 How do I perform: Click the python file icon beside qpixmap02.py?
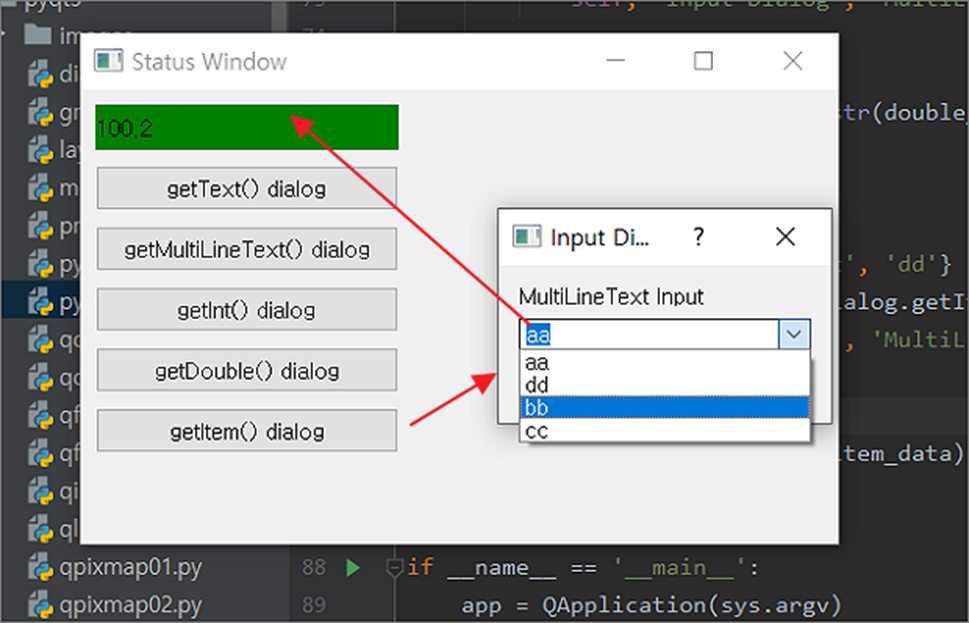pyautogui.click(x=41, y=606)
